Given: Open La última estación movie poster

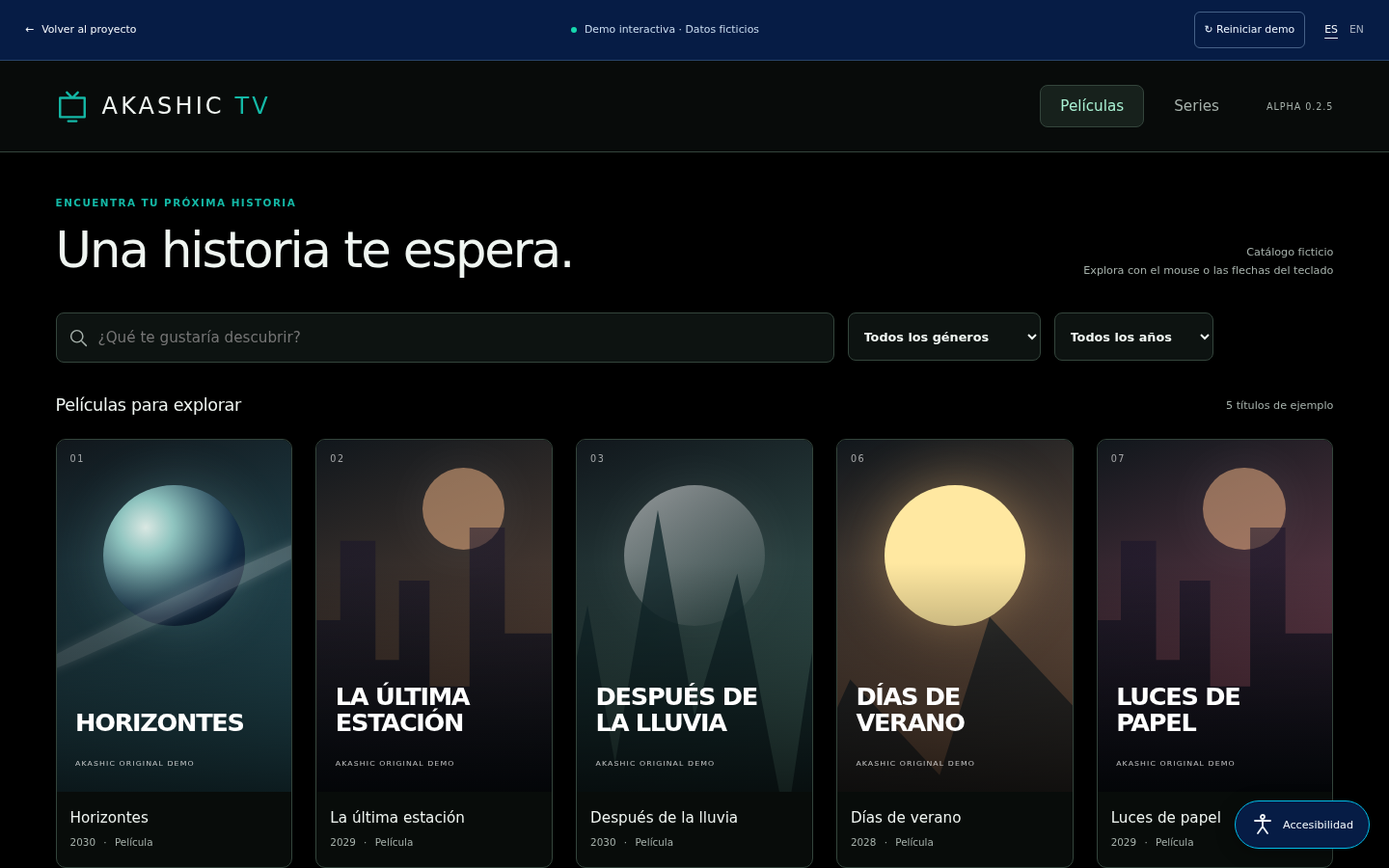Looking at the screenshot, I should 434,615.
